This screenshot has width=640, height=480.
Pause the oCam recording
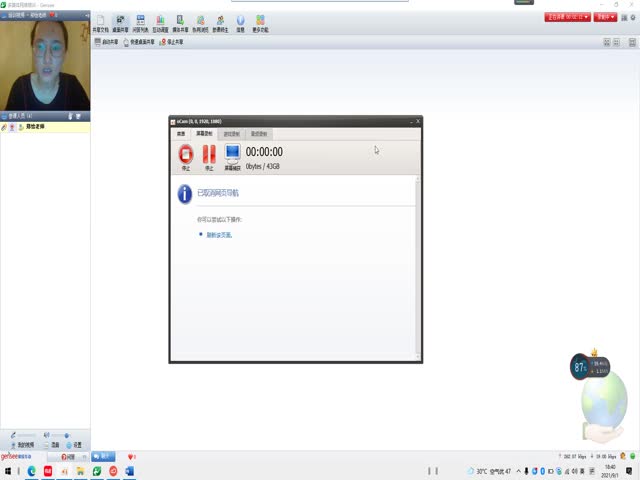click(x=209, y=155)
